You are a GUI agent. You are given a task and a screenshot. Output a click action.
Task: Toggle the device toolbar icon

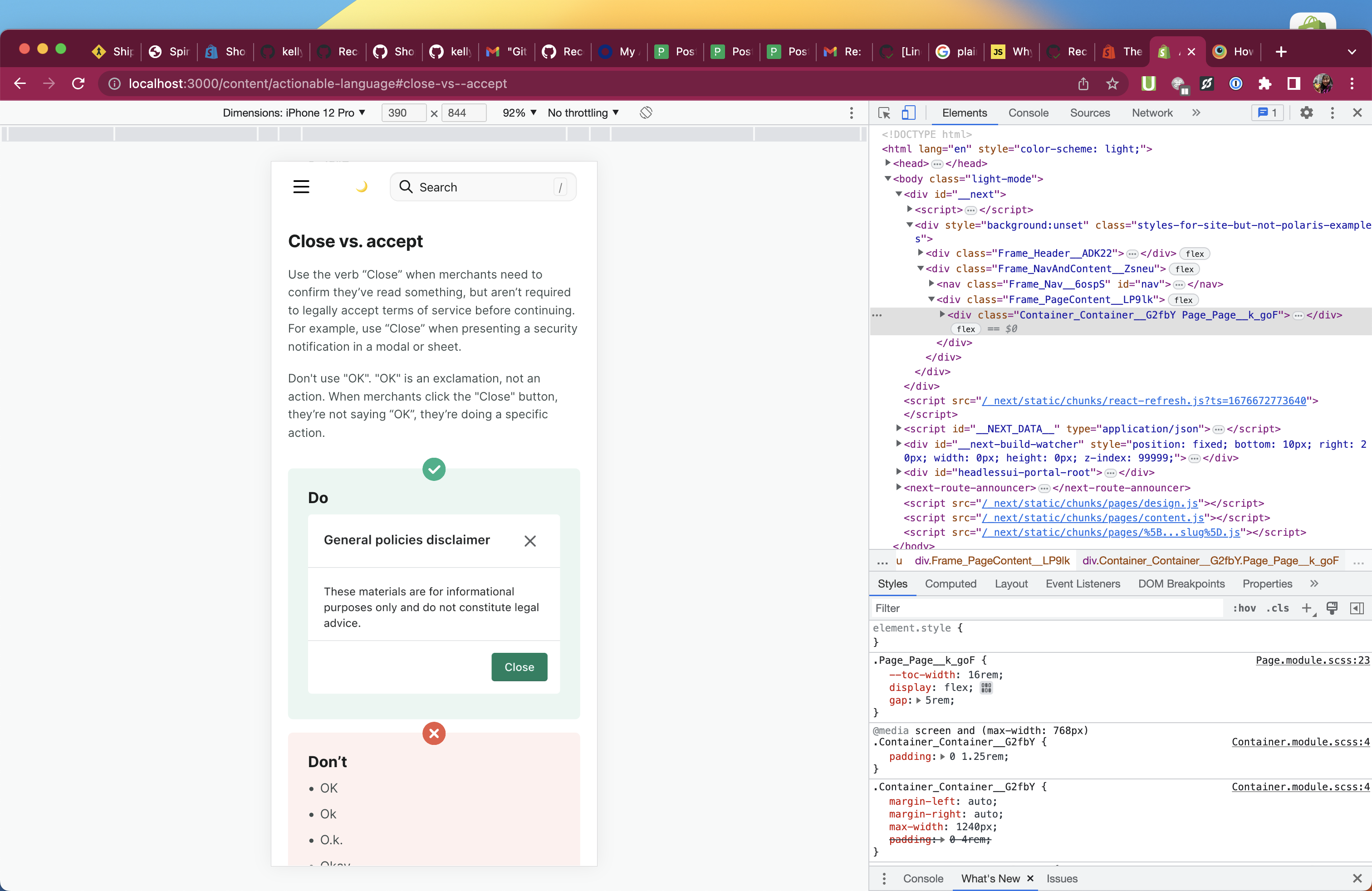[908, 113]
